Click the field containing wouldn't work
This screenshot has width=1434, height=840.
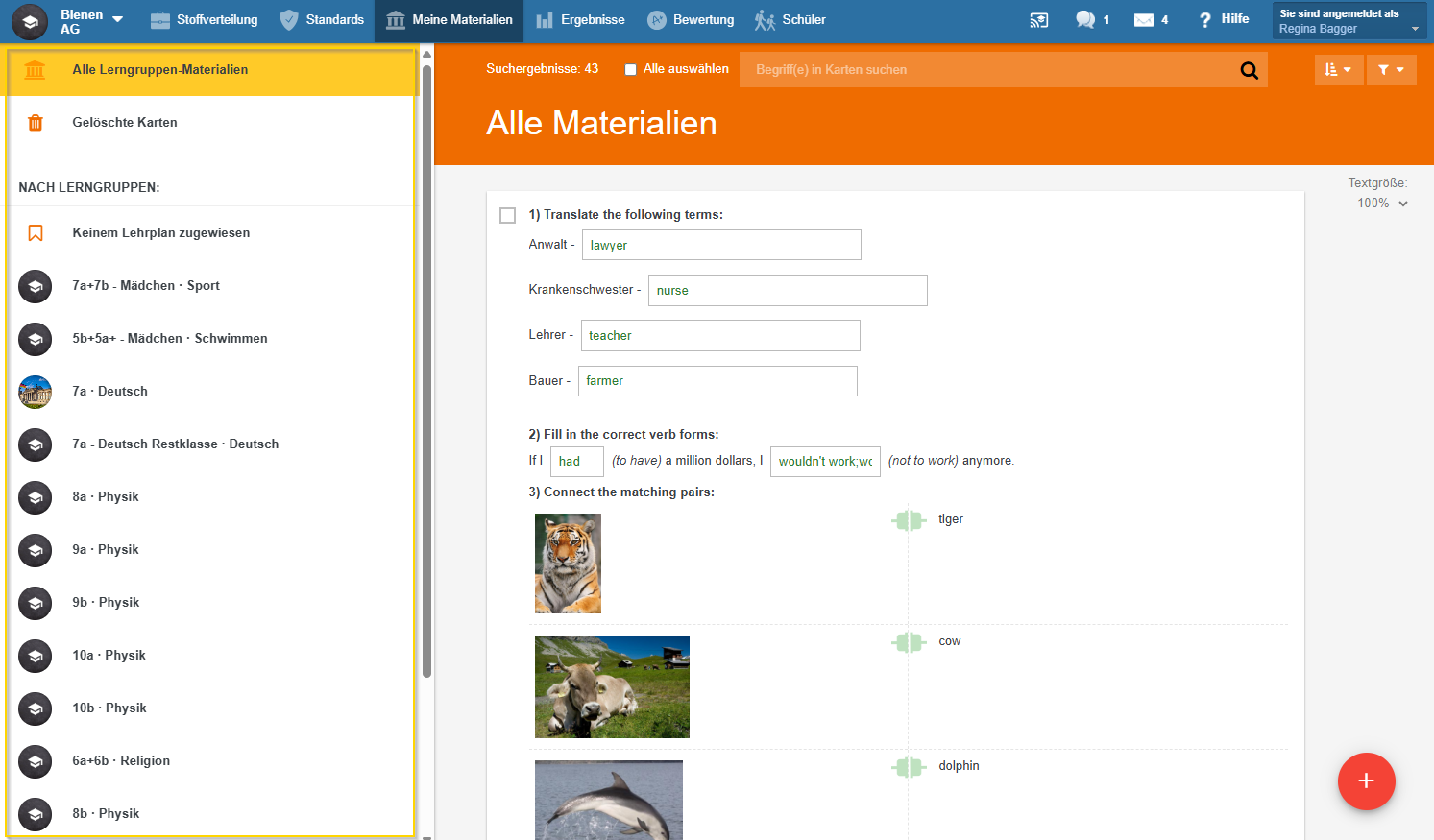pyautogui.click(x=825, y=462)
